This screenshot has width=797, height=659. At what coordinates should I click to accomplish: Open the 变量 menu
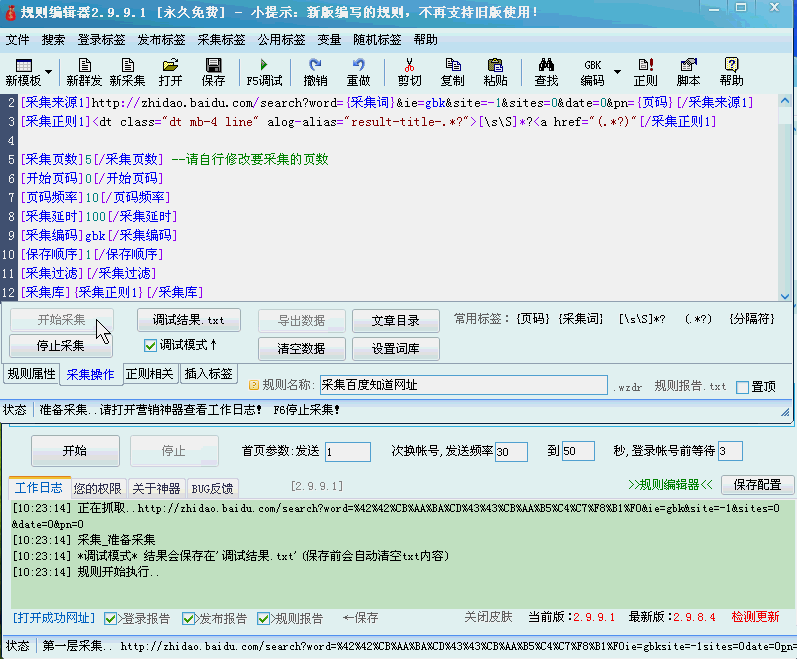329,40
